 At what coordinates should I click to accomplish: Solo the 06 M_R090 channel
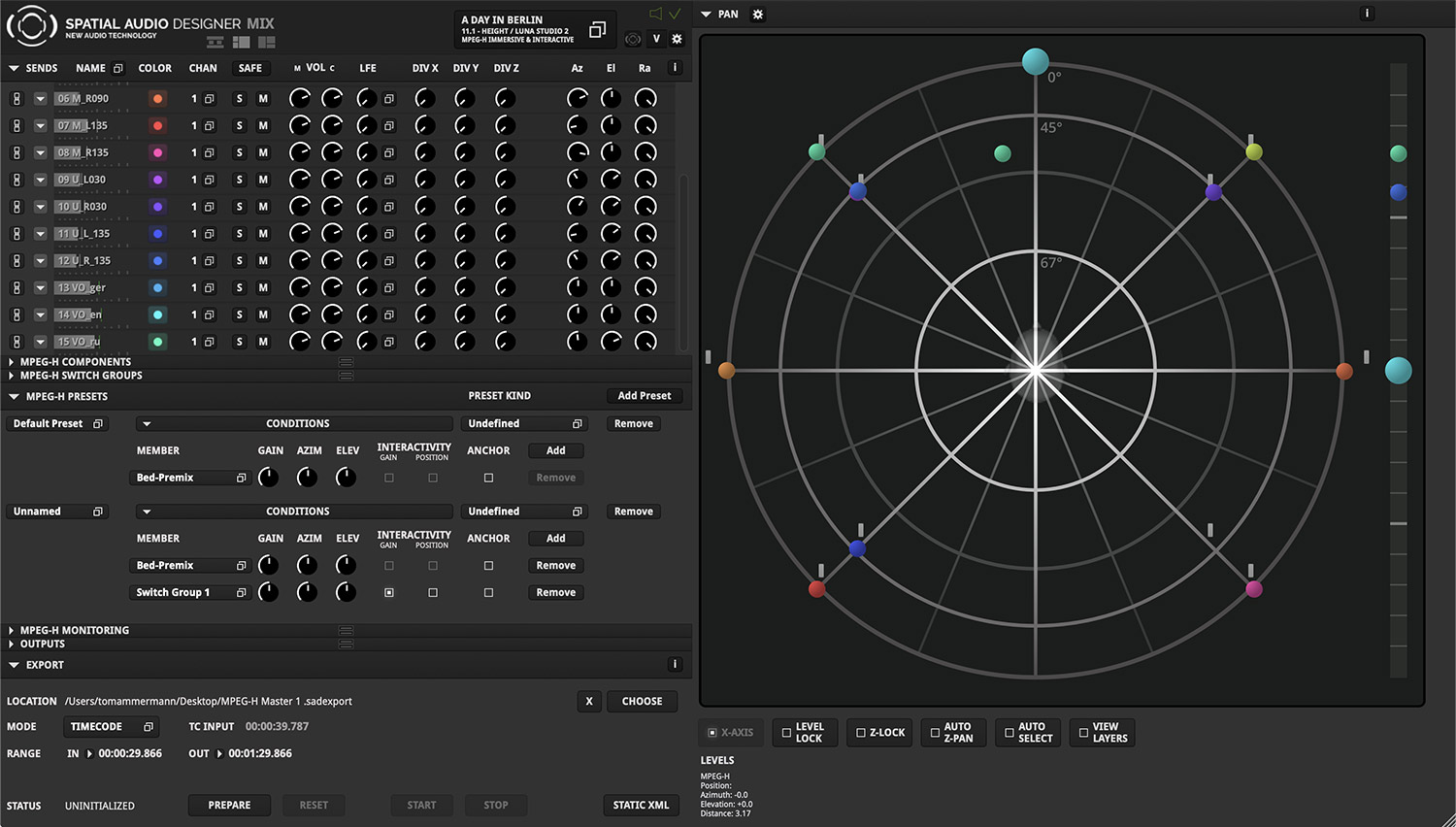[240, 99]
